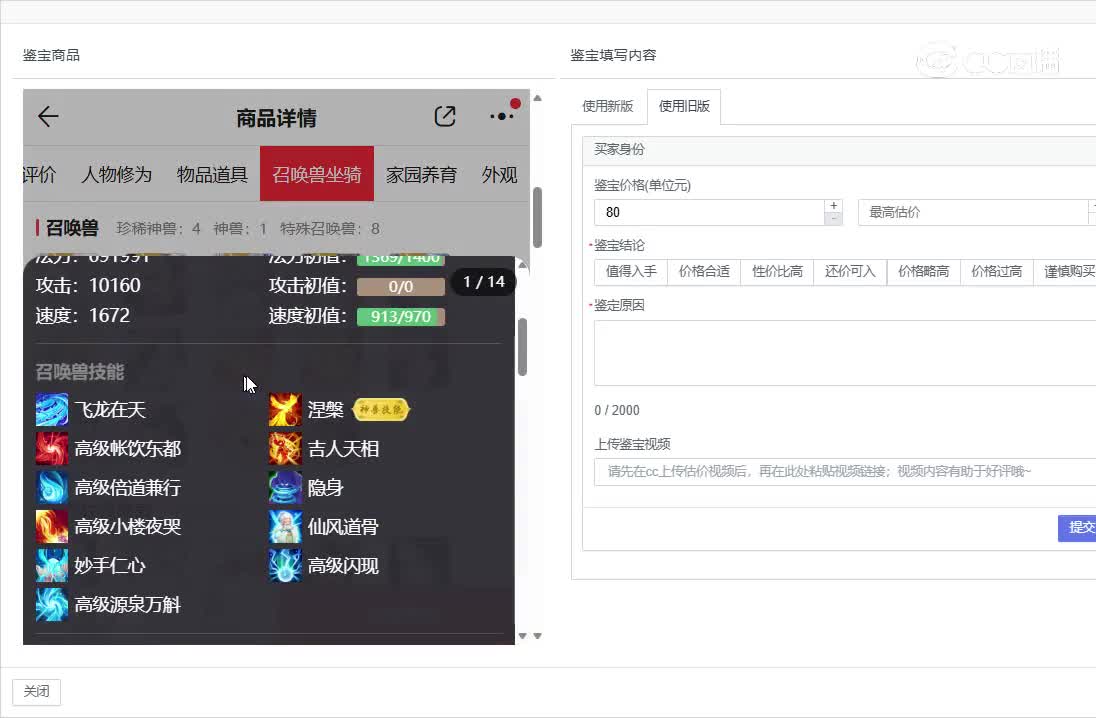Switch to the 人物修为 tab
1096x718 pixels.
pyautogui.click(x=116, y=174)
